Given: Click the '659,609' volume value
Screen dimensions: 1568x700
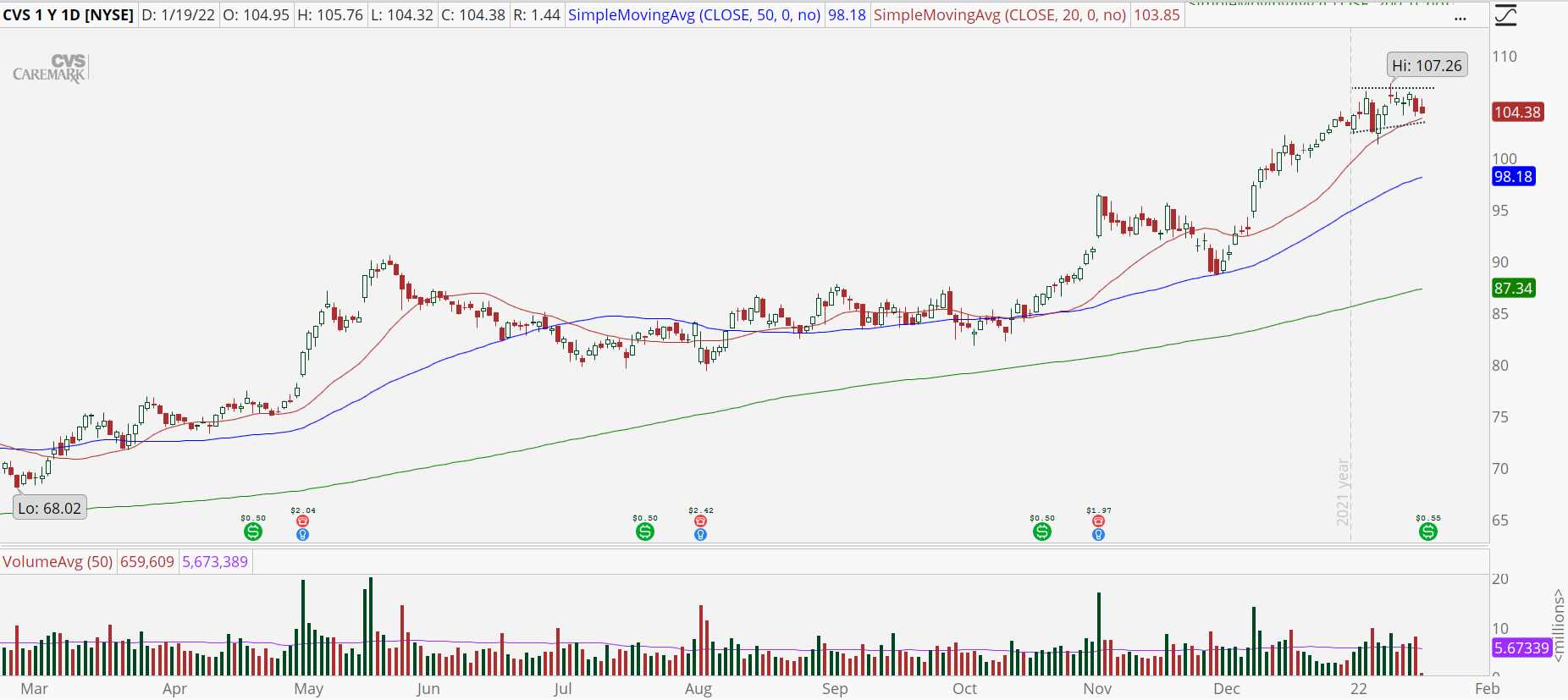Looking at the screenshot, I should click(147, 562).
